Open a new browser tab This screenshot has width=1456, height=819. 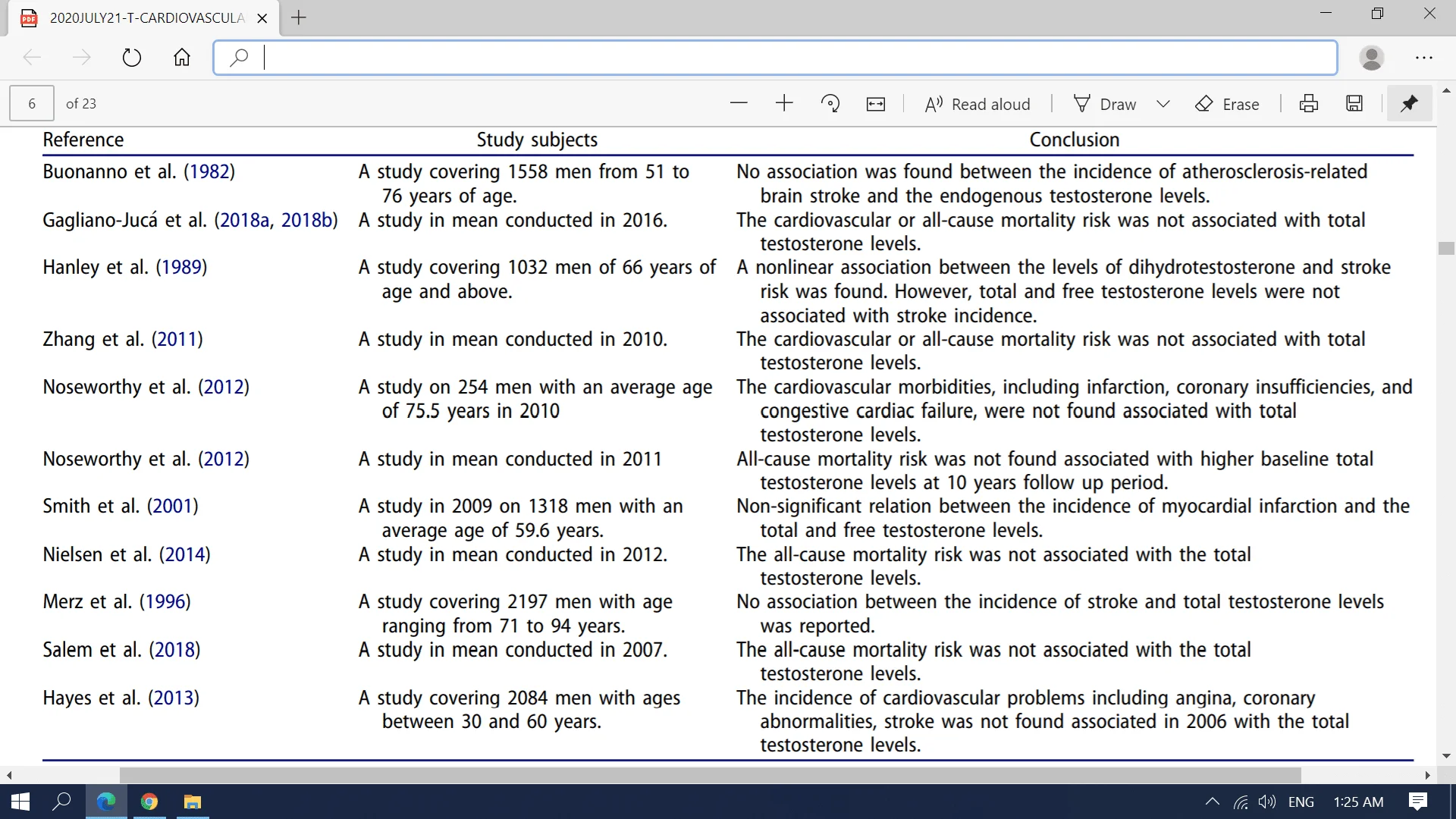(x=299, y=17)
